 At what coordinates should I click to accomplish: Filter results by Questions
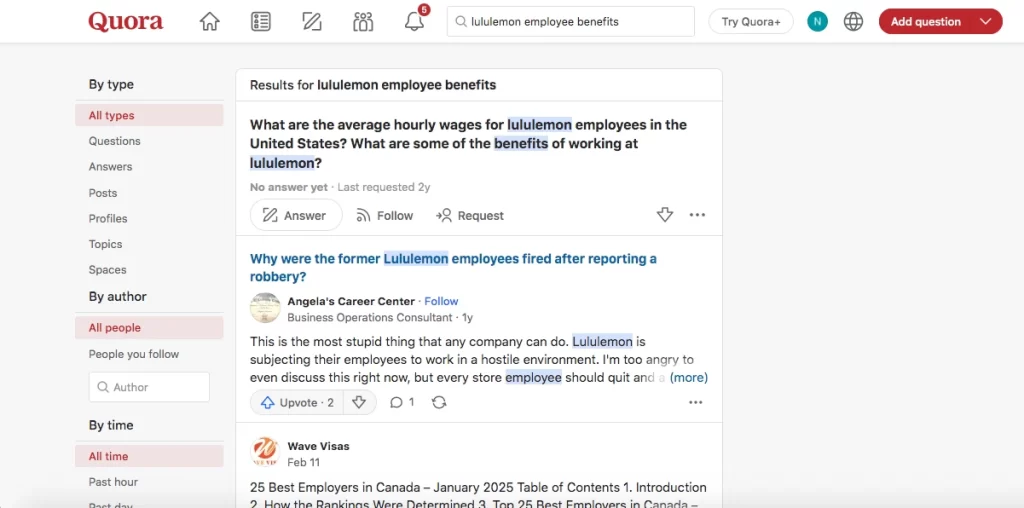(114, 141)
